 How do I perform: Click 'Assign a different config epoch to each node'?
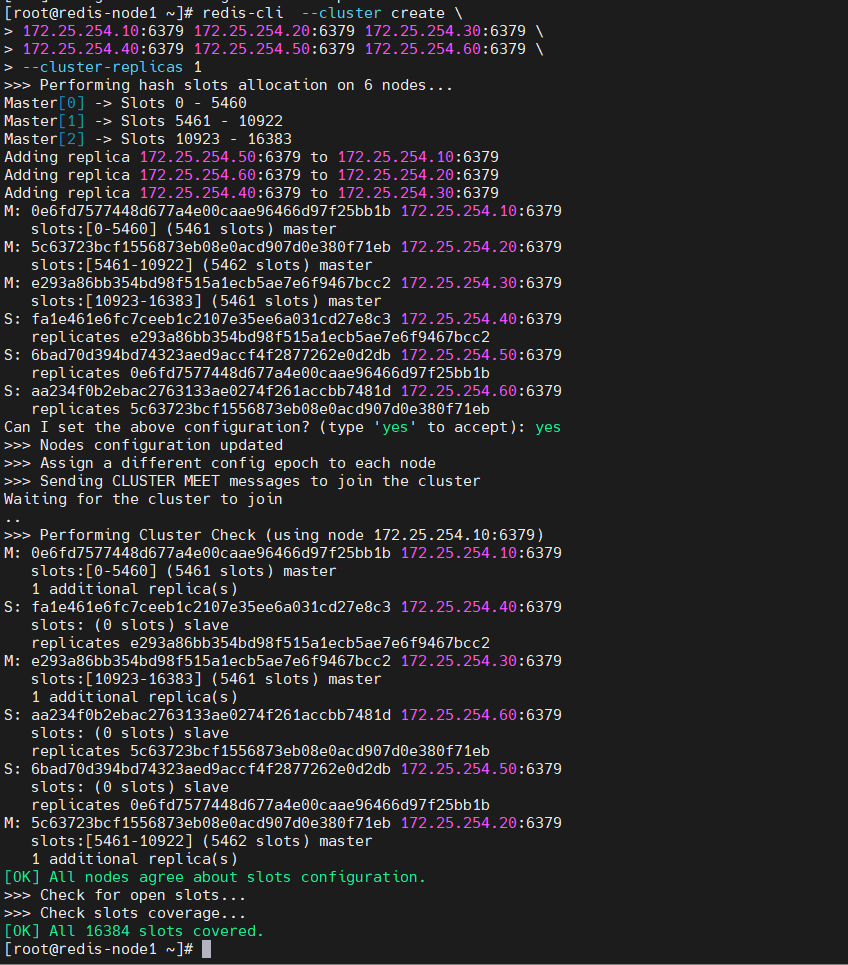click(x=238, y=463)
